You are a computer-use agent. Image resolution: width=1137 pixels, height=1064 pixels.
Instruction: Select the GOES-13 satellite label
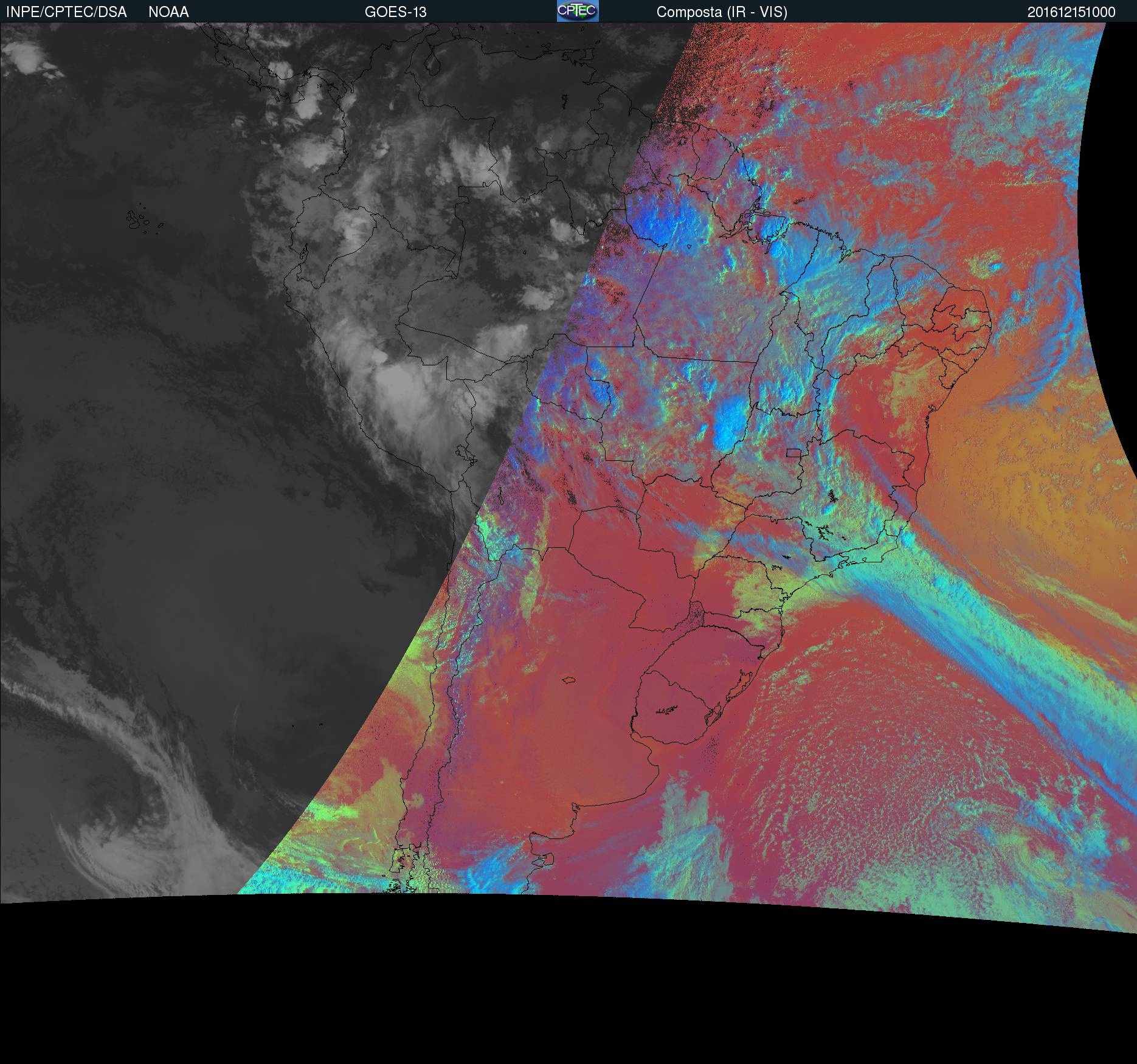point(395,12)
